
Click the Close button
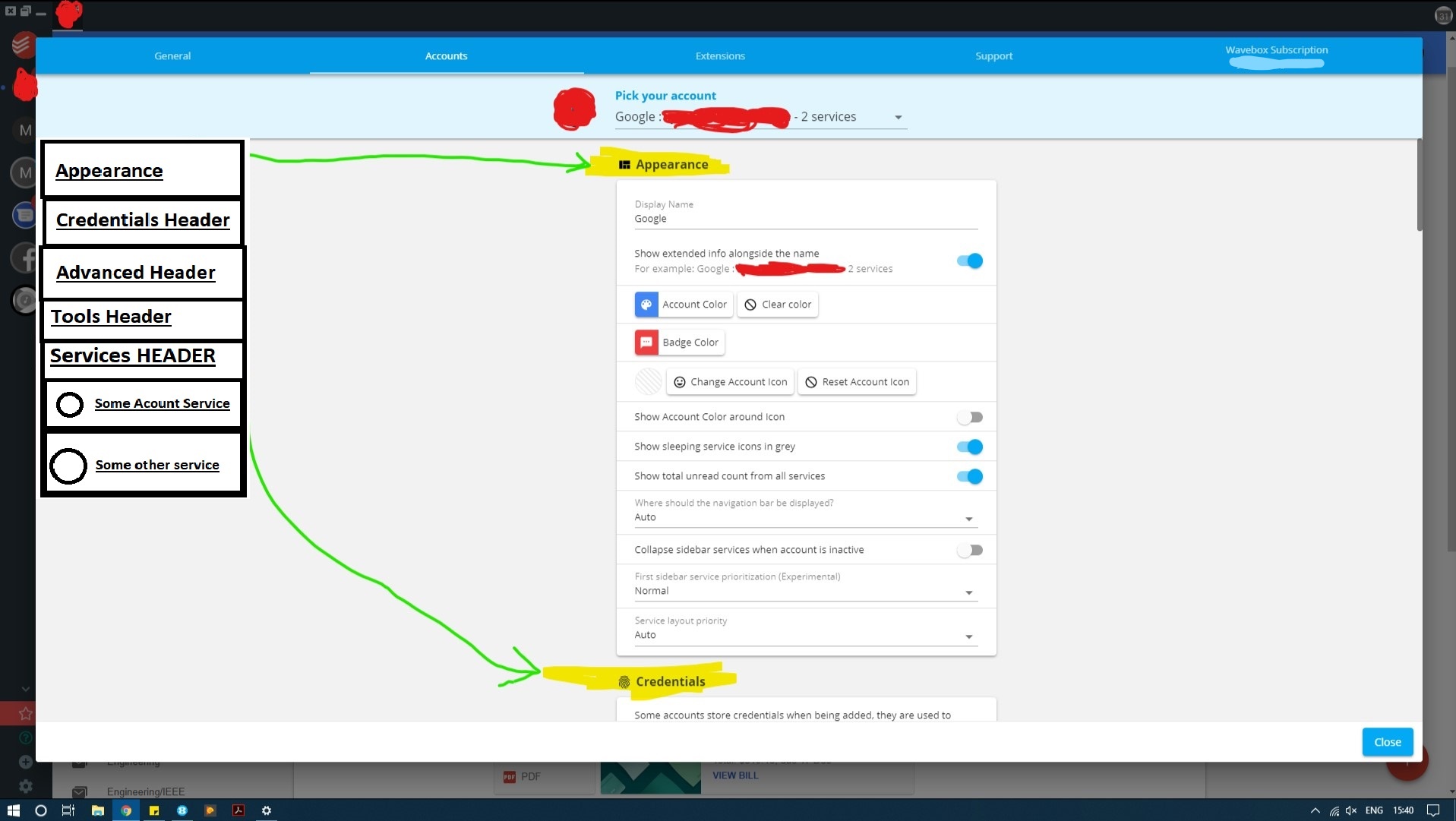[1386, 742]
